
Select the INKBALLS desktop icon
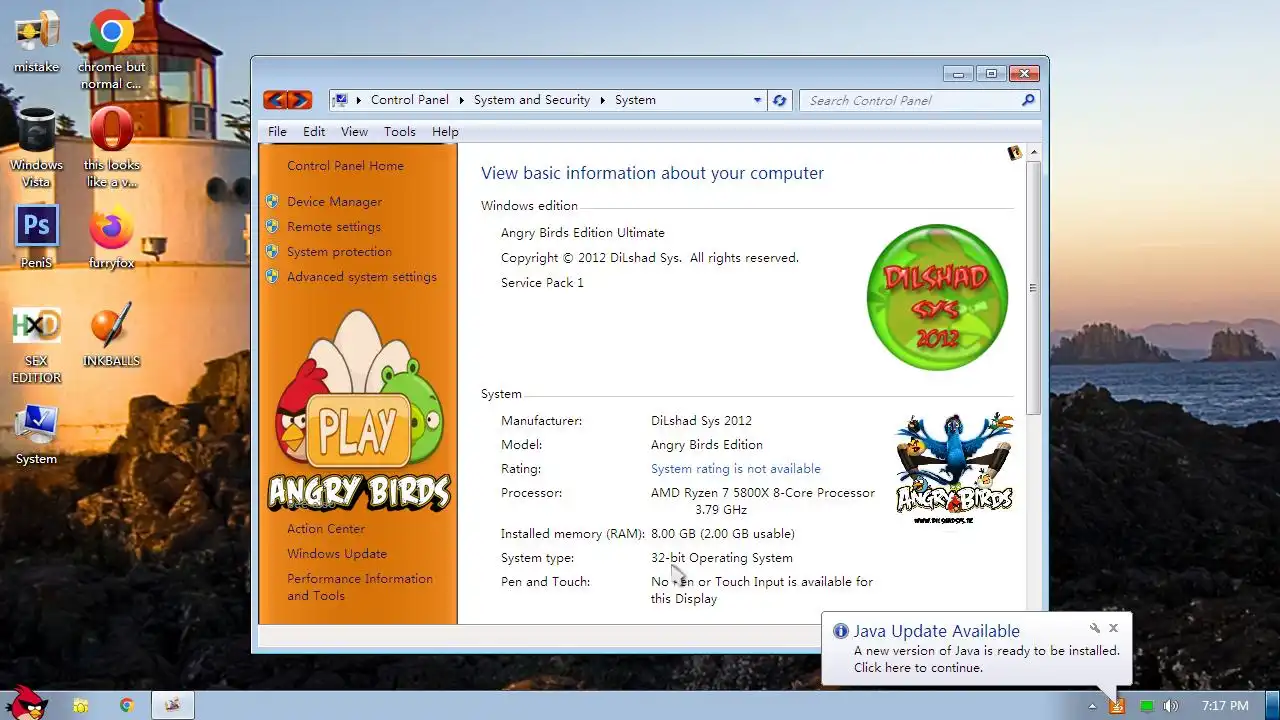pyautogui.click(x=112, y=336)
